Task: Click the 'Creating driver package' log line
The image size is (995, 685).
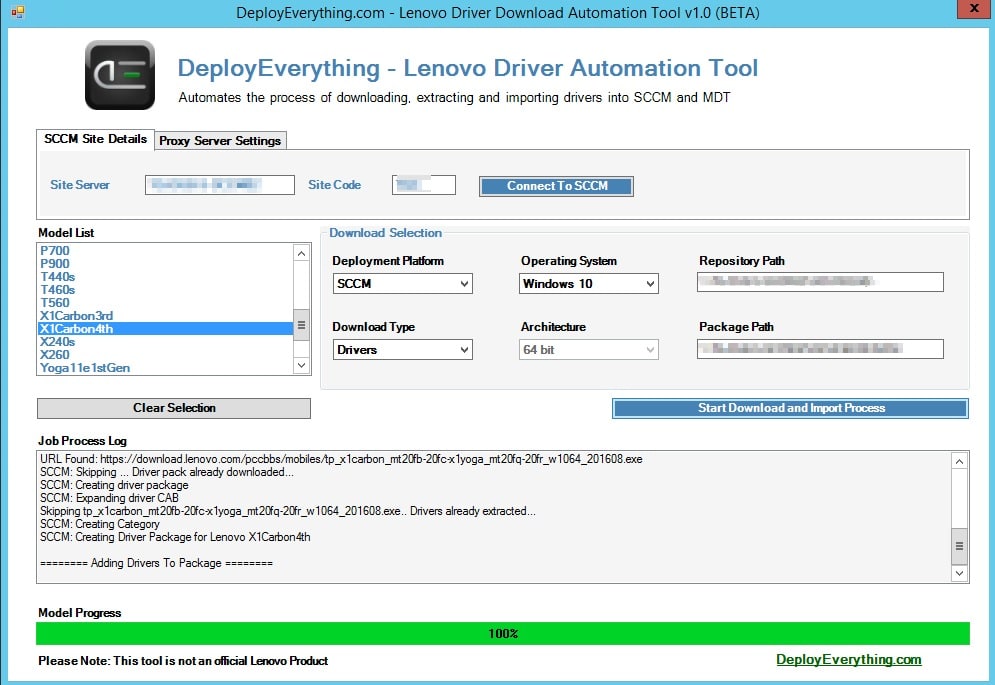Action: point(114,485)
